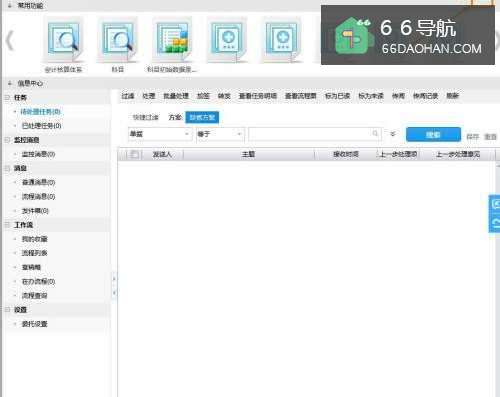
Task: Sort by the 上一步处理意见 column header
Action: [x=458, y=154]
